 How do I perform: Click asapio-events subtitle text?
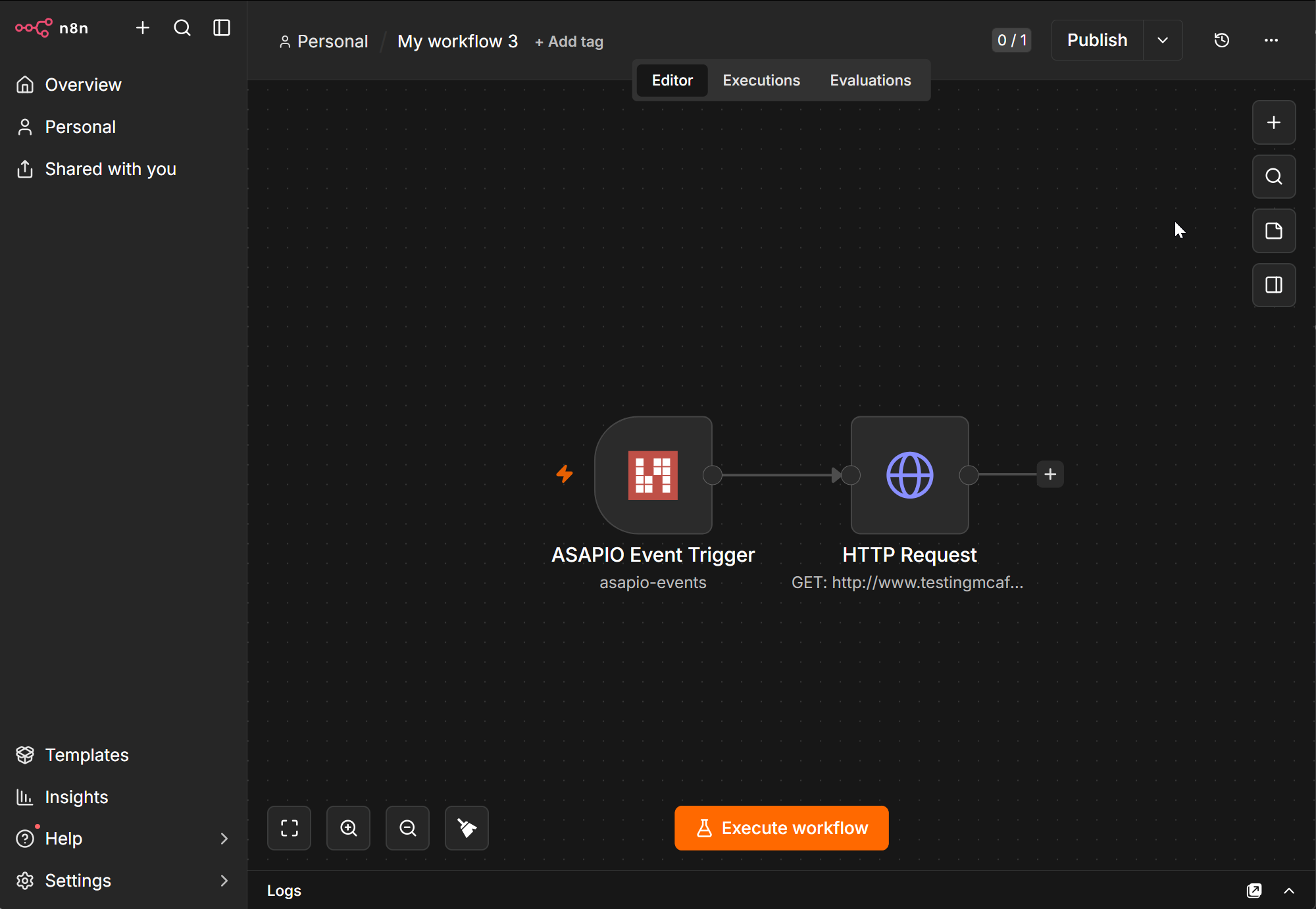(x=653, y=583)
